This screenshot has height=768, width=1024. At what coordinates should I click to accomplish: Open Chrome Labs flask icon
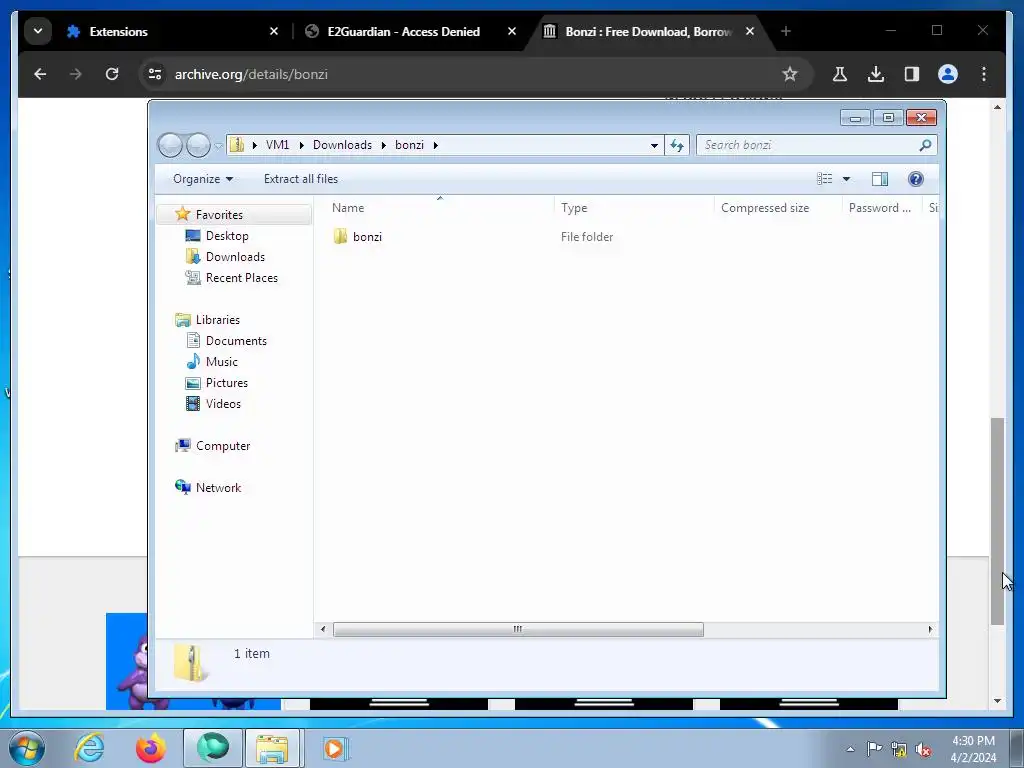[x=840, y=74]
